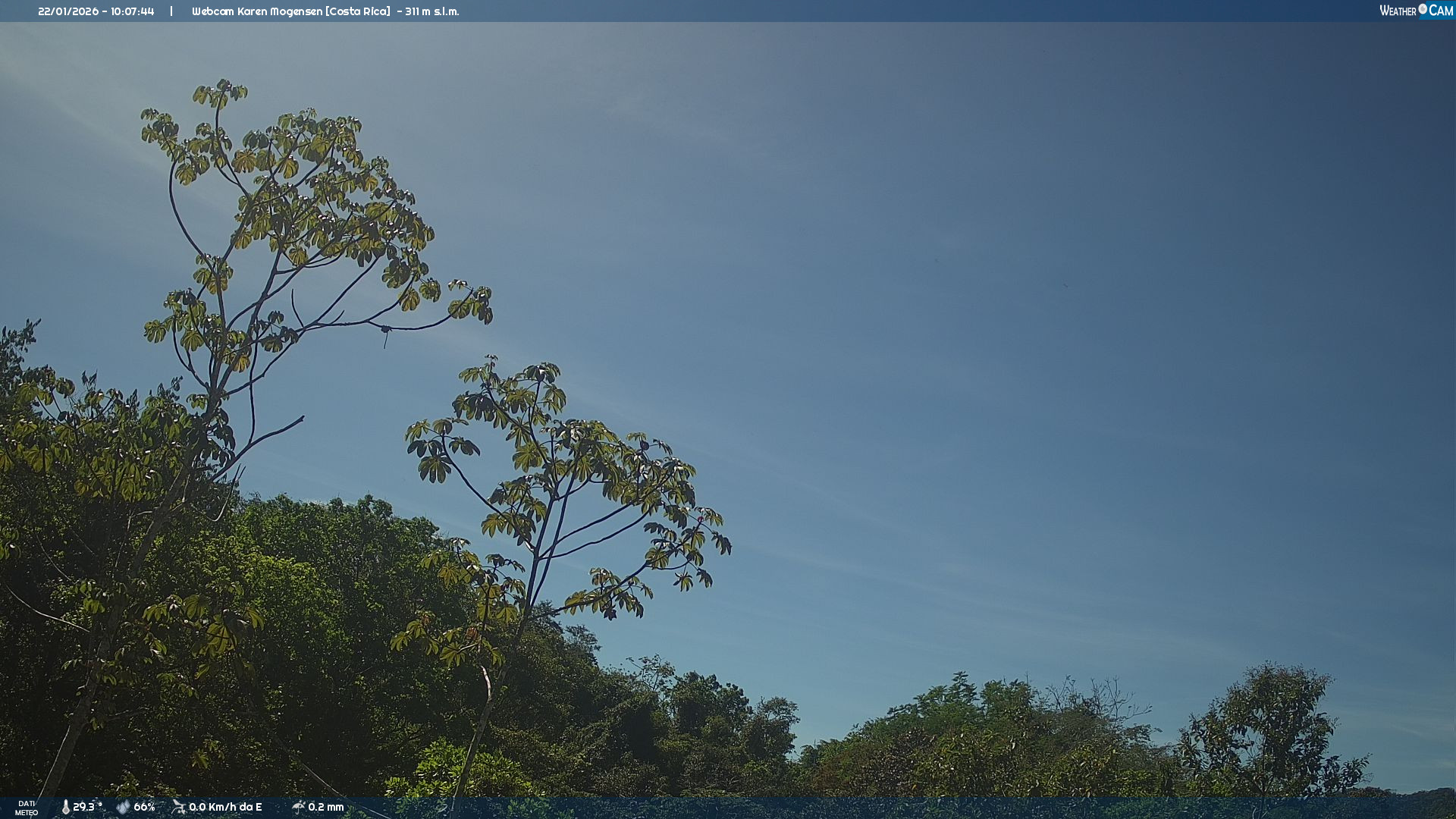Click the 311 m s.l.m. altitude text
This screenshot has height=819, width=1456.
[431, 11]
